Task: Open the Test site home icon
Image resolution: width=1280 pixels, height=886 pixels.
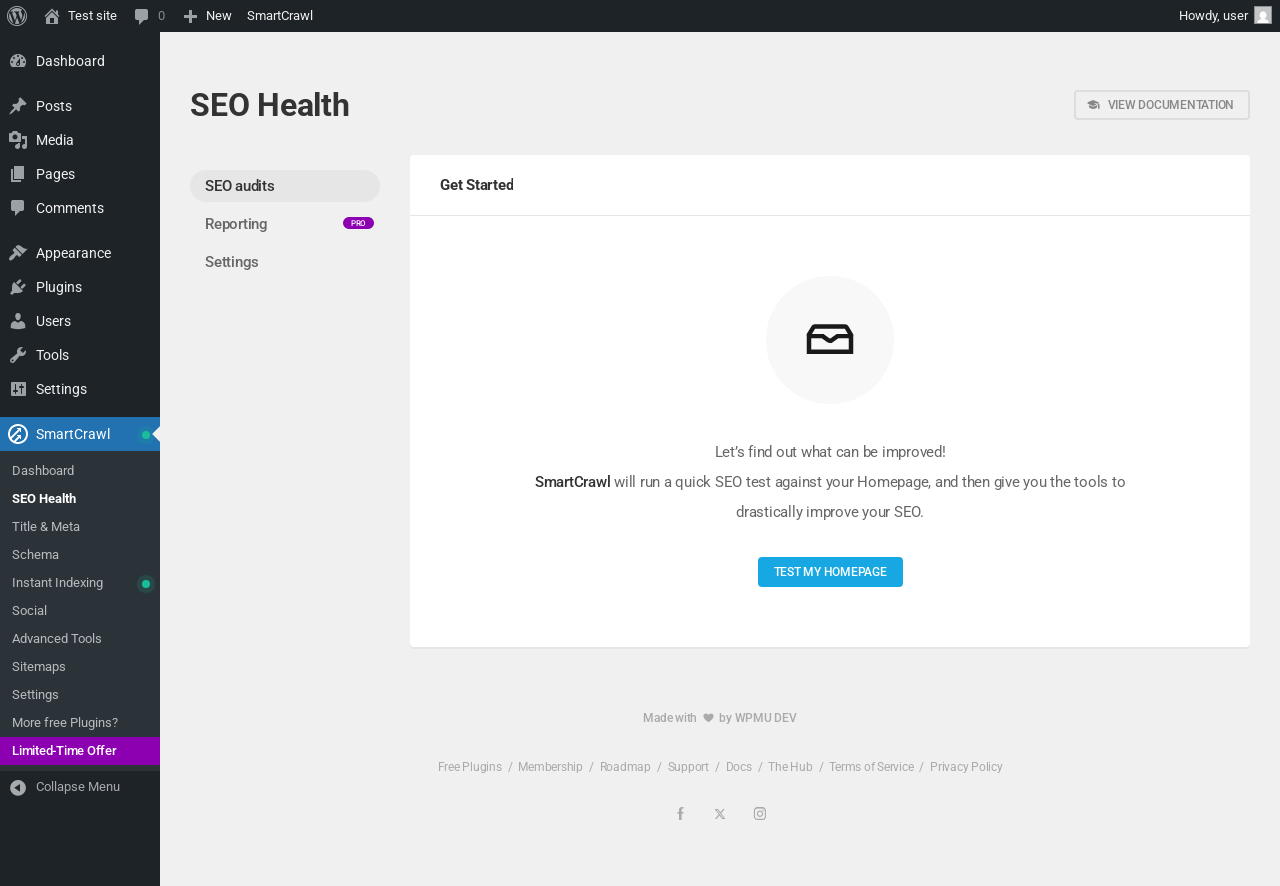Action: tap(52, 16)
